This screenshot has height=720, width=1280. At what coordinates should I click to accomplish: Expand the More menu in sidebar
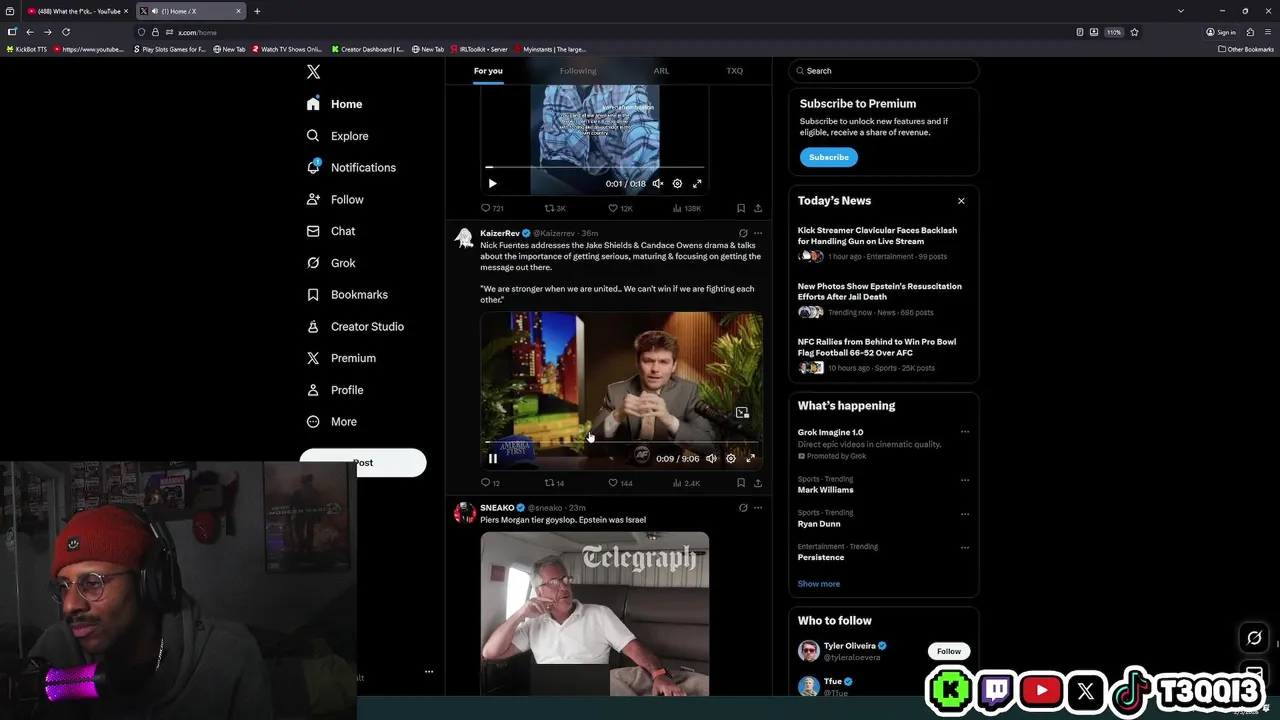[x=332, y=422]
